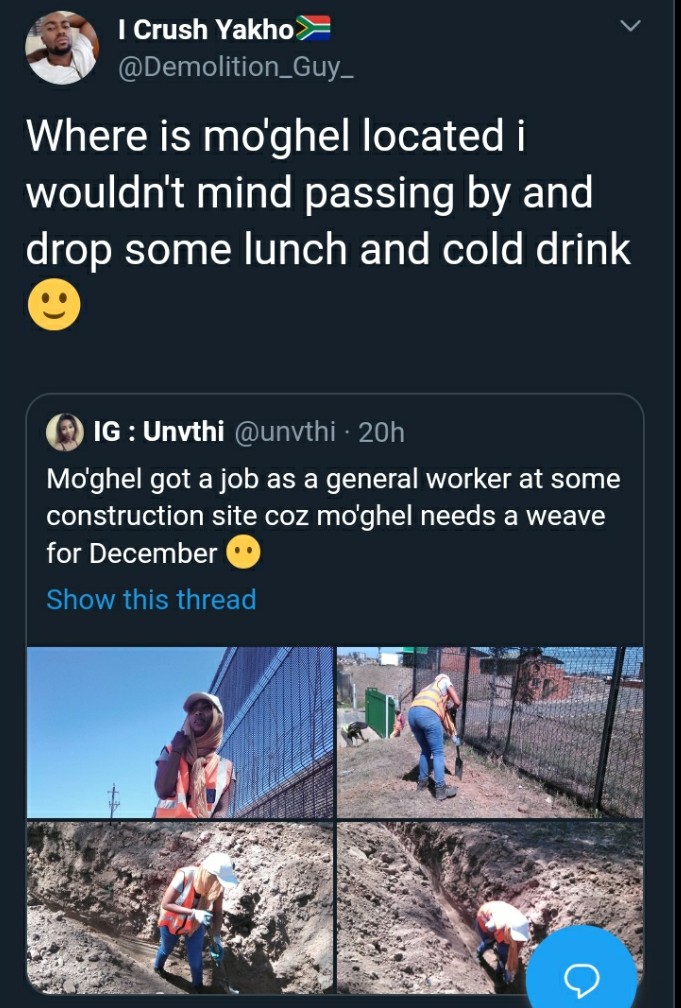Click the neutral face emoji after December
This screenshot has height=1008, width=681.
tap(243, 553)
